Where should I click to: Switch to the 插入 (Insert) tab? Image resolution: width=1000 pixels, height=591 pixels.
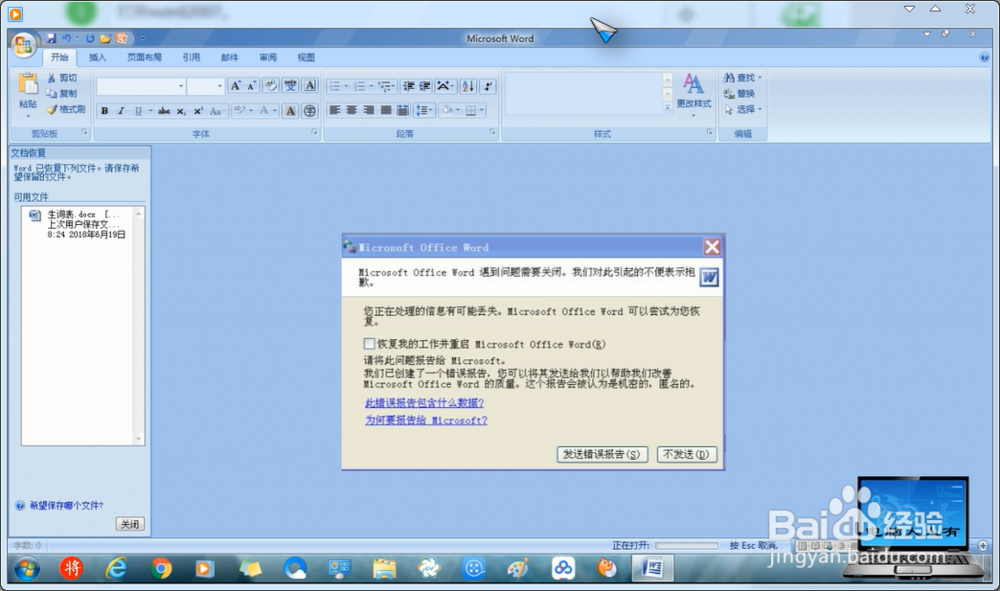[98, 57]
